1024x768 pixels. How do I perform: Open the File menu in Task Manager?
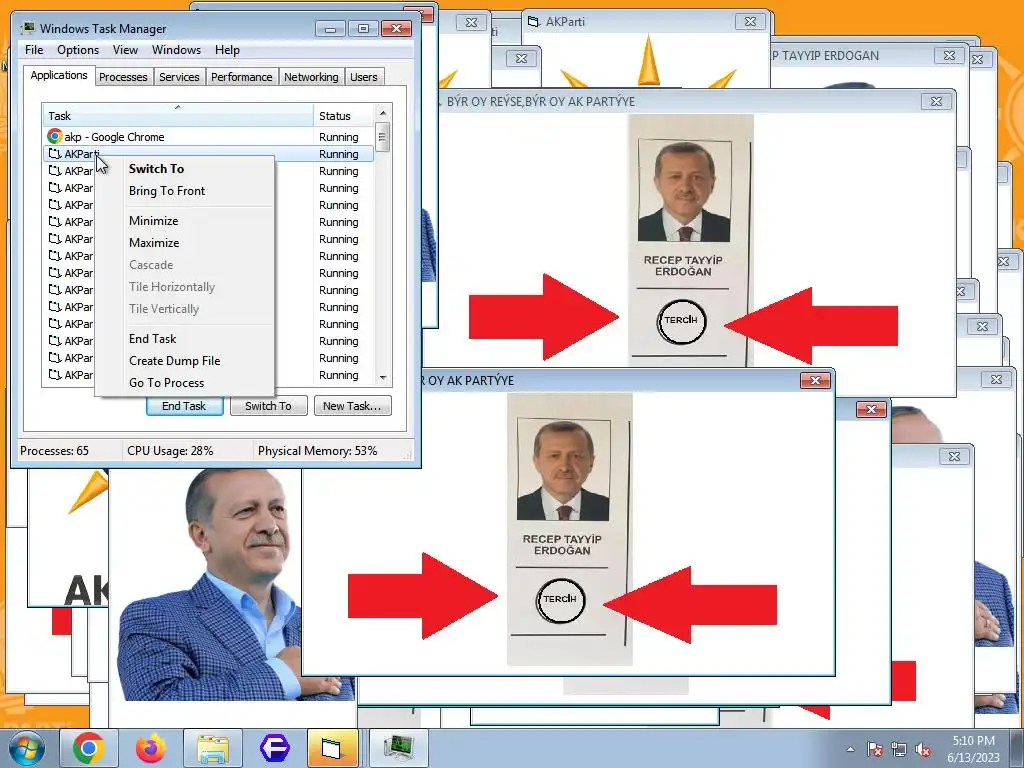click(34, 50)
